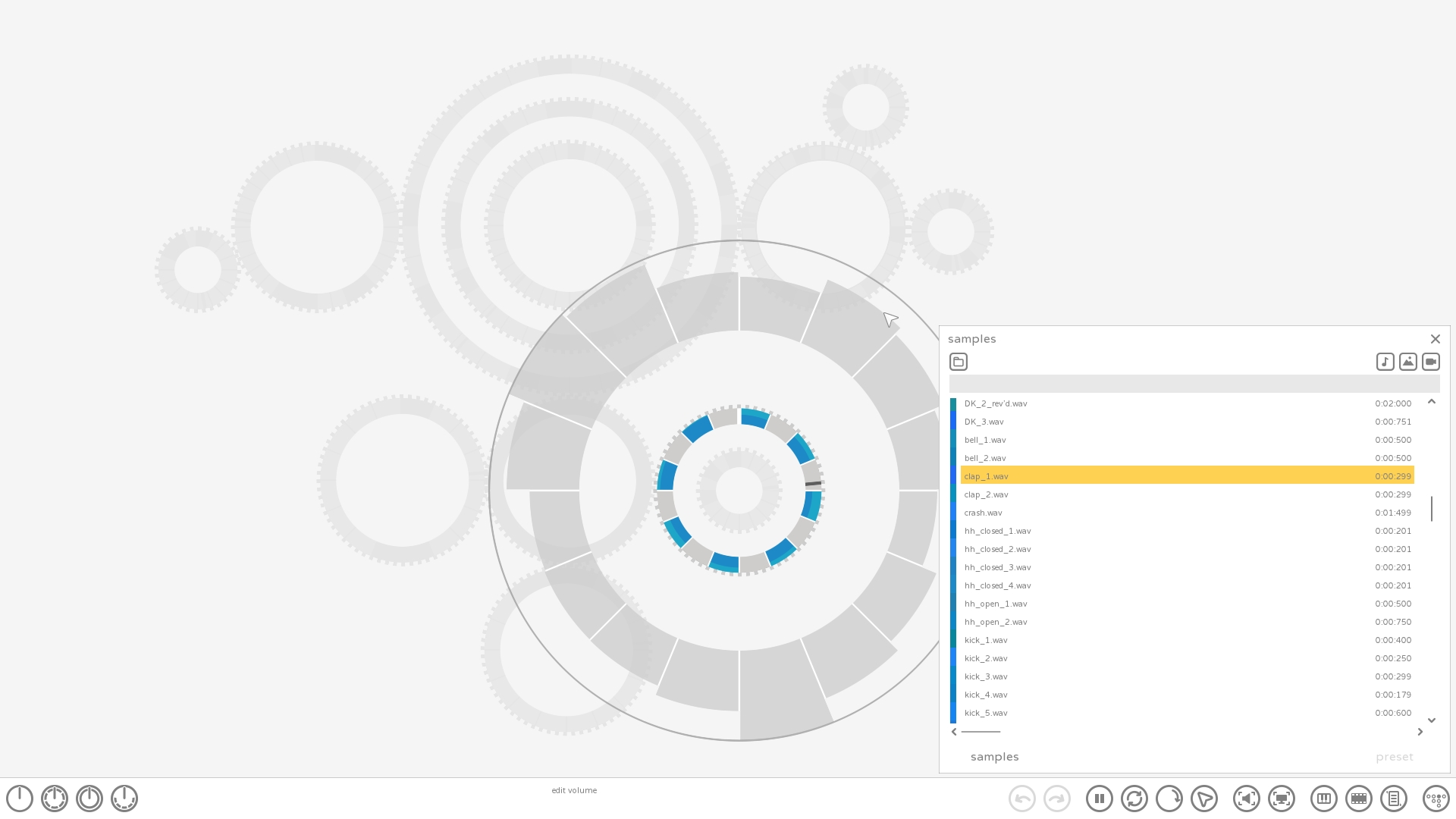Toggle the music note filter in samples
1456x819 pixels.
pos(1385,362)
